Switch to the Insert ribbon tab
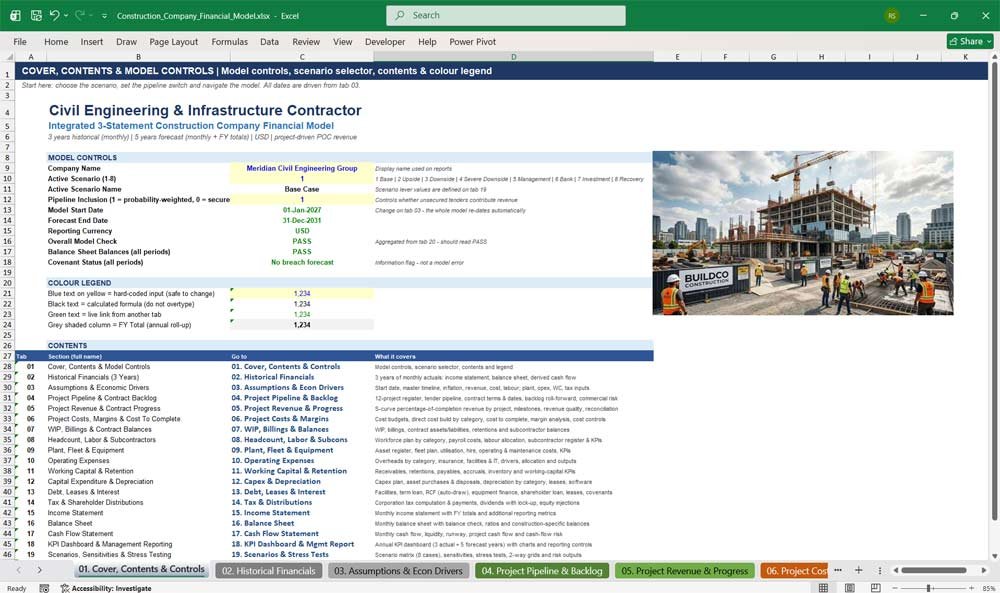 (x=92, y=41)
